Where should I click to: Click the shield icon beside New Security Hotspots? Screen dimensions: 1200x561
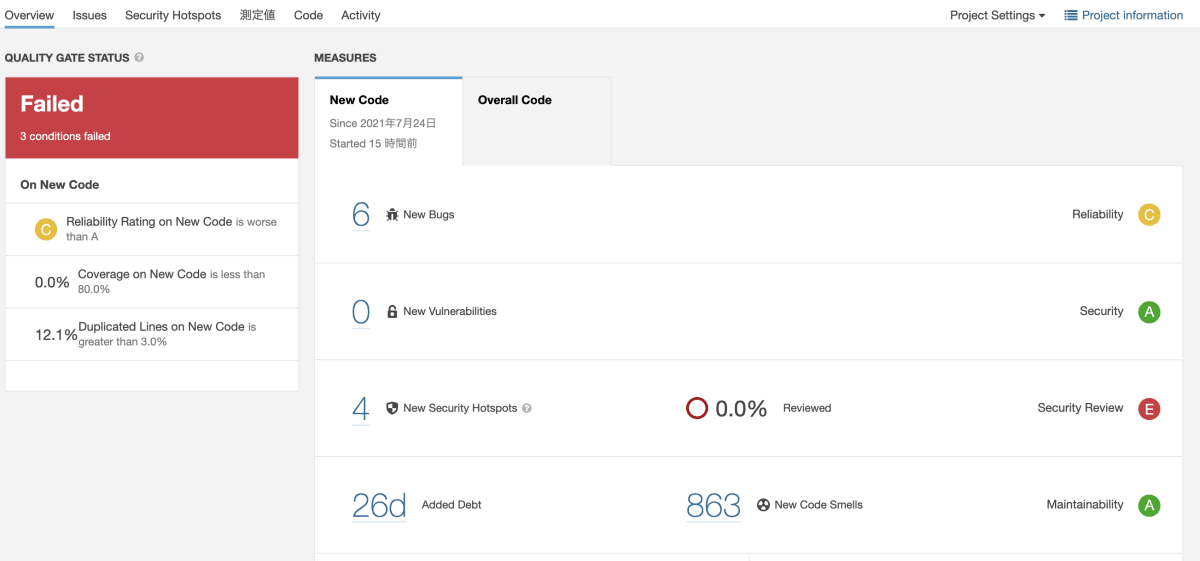[x=392, y=408]
